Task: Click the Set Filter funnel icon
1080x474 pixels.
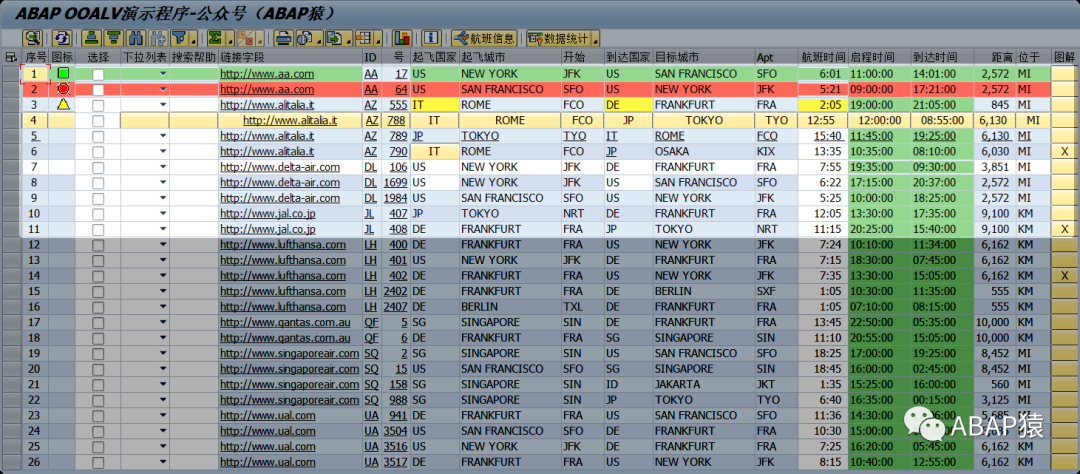Action: tap(178, 38)
